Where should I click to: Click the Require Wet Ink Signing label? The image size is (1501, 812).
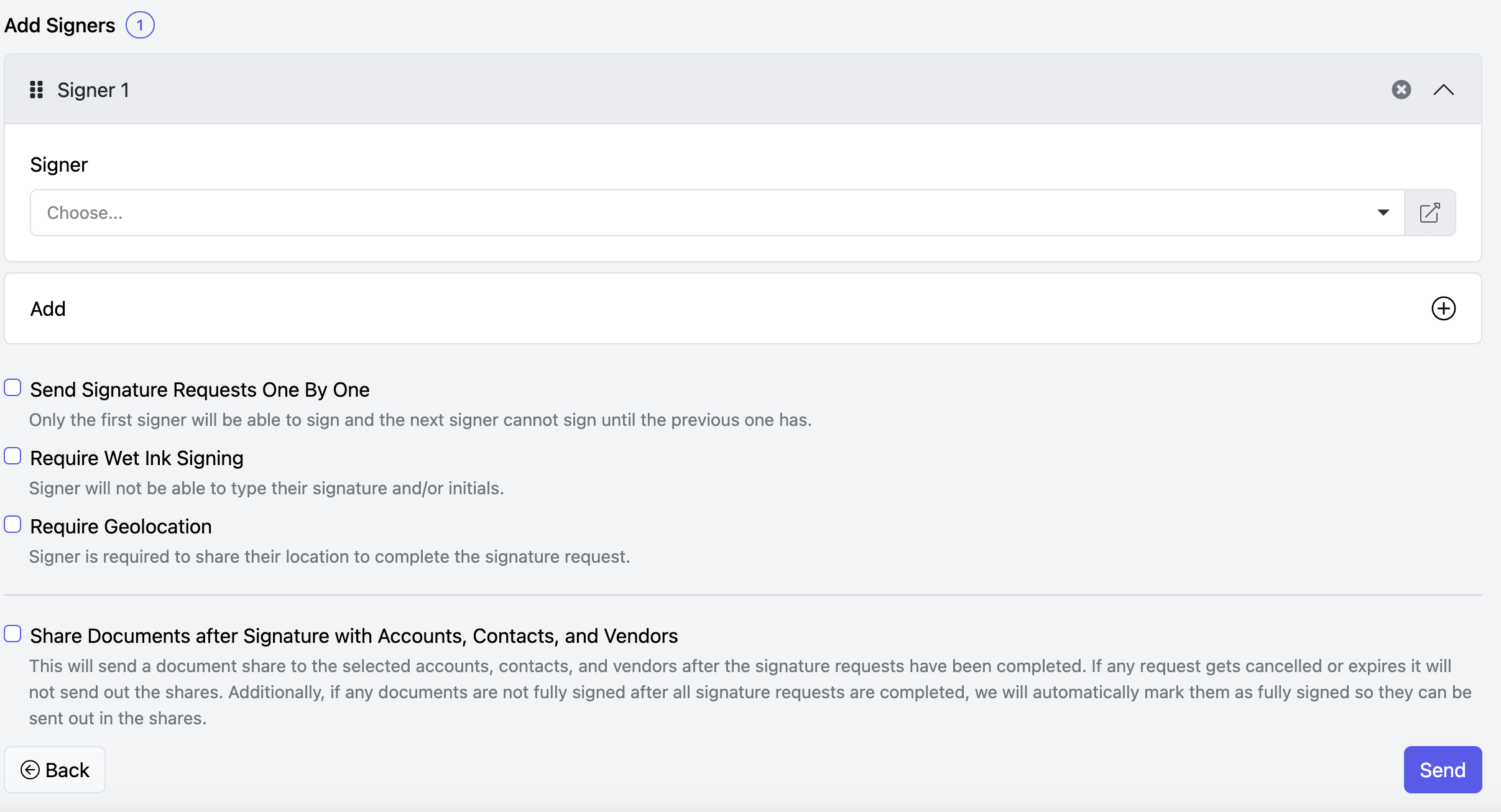(136, 458)
